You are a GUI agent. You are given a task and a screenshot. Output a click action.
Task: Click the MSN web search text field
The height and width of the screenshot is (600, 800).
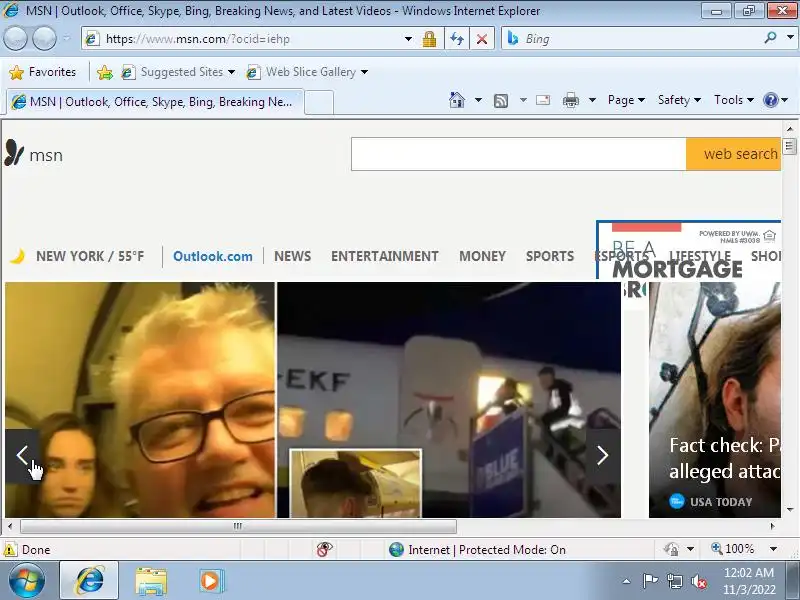pyautogui.click(x=518, y=154)
